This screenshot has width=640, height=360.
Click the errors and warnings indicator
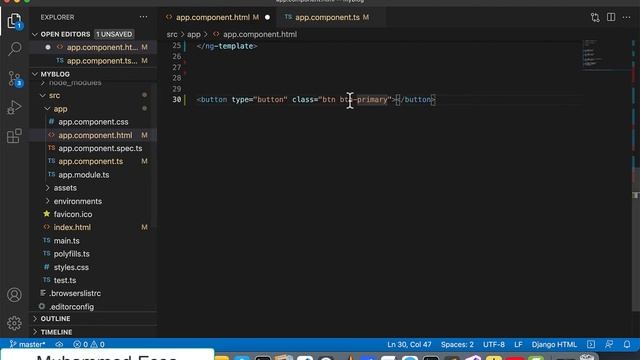pyautogui.click(x=89, y=344)
